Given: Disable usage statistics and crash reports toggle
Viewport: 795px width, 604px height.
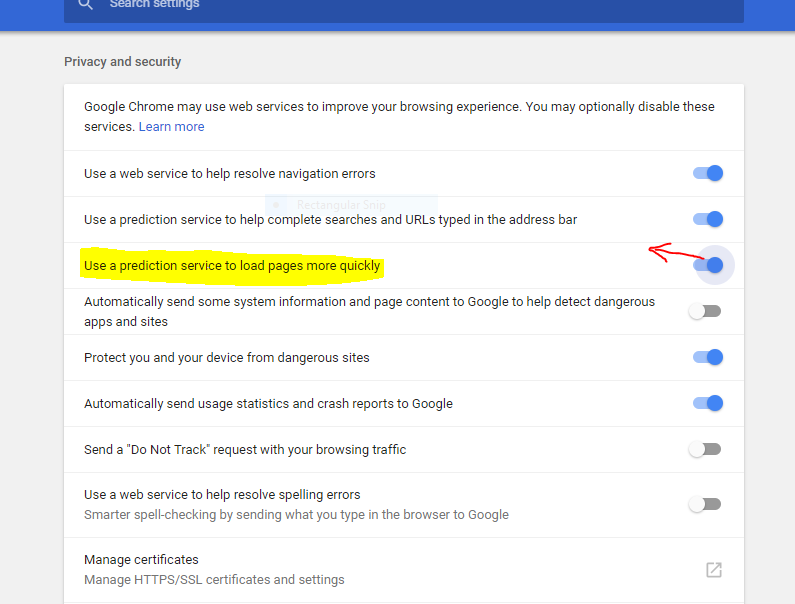Looking at the screenshot, I should (x=707, y=403).
